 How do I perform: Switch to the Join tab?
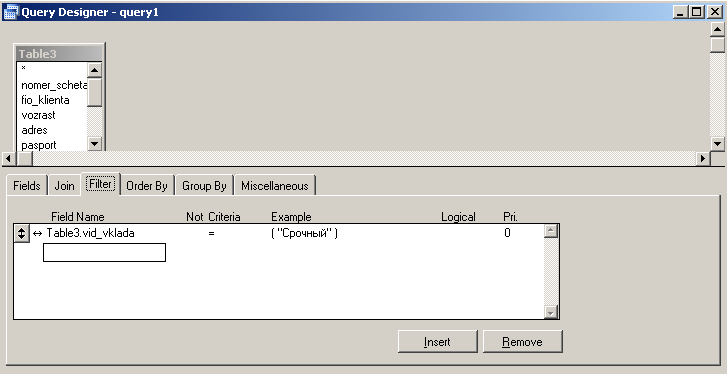click(64, 186)
